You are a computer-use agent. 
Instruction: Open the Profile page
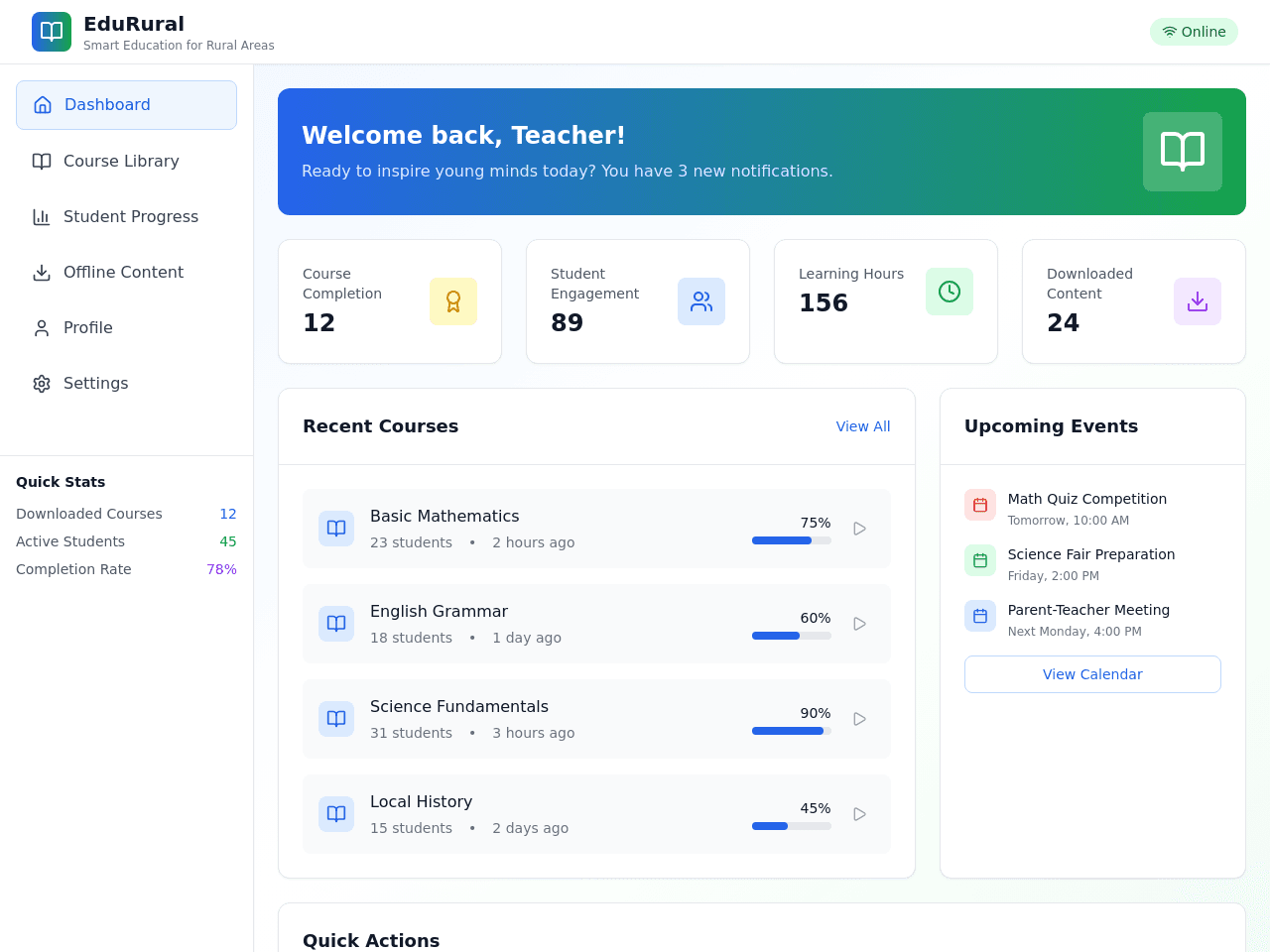point(126,328)
